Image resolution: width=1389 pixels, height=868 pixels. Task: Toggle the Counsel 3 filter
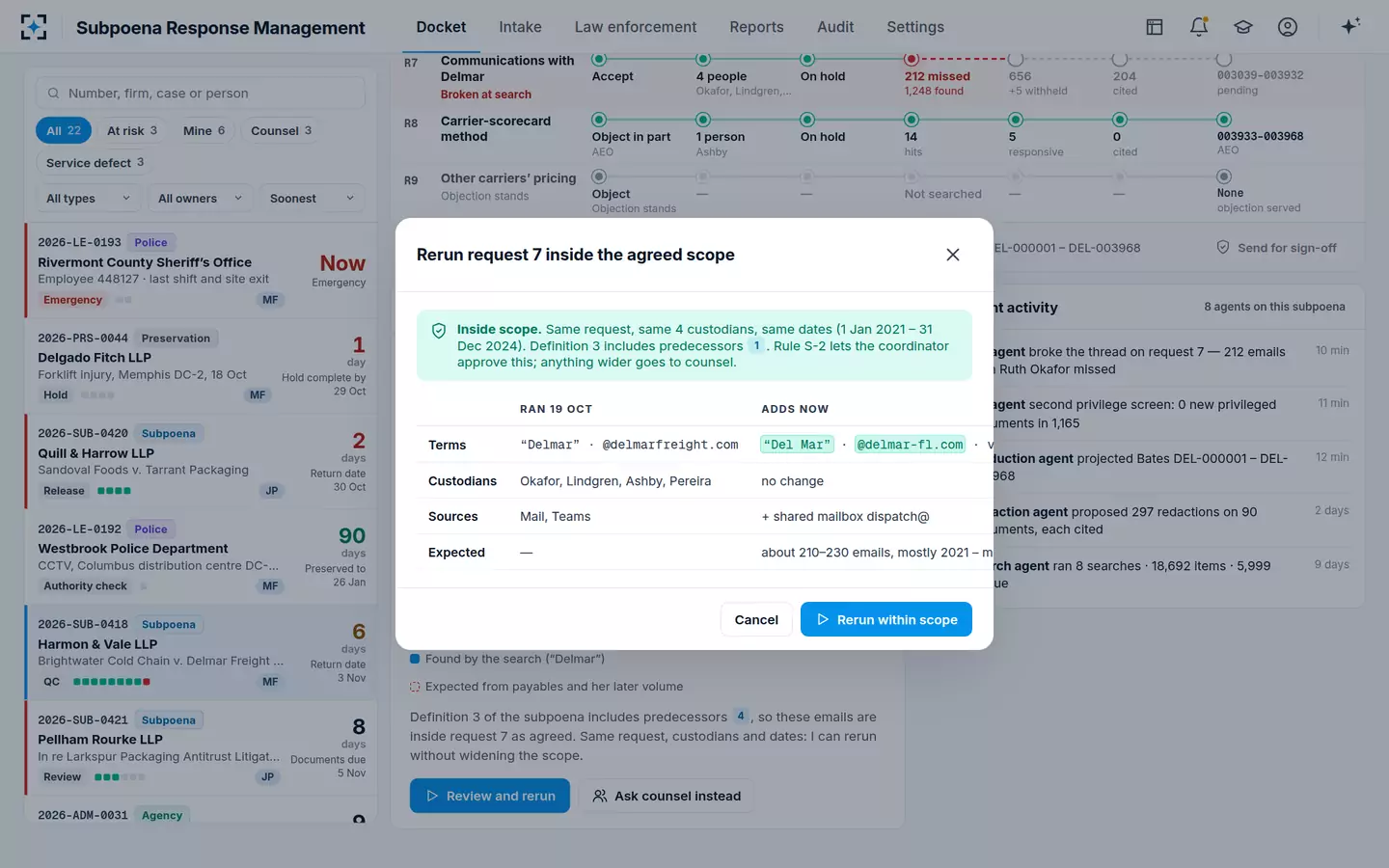[282, 130]
